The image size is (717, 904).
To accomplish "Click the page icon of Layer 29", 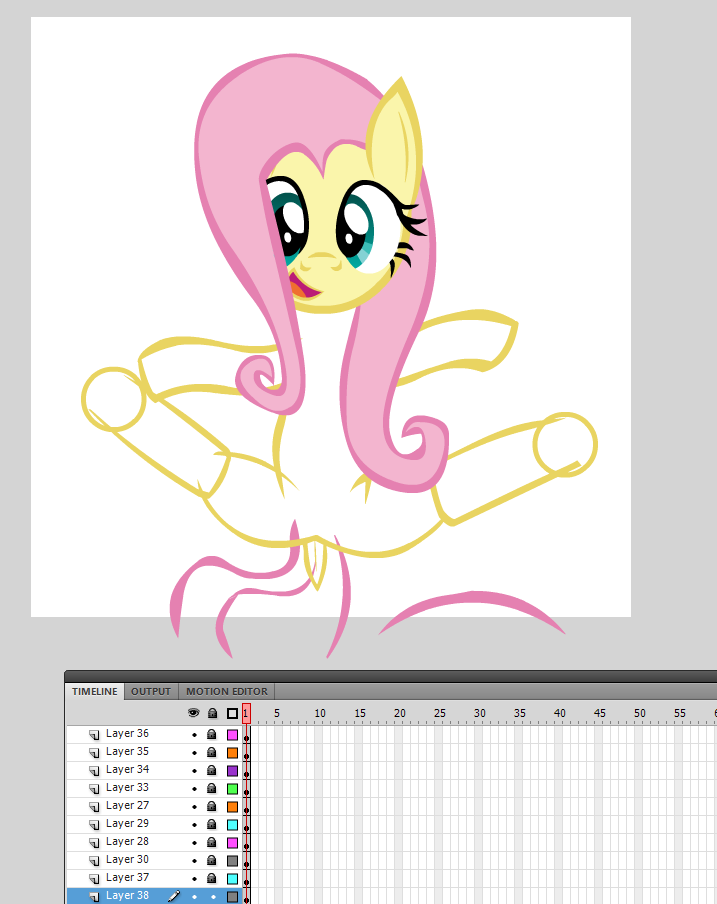I will (94, 824).
